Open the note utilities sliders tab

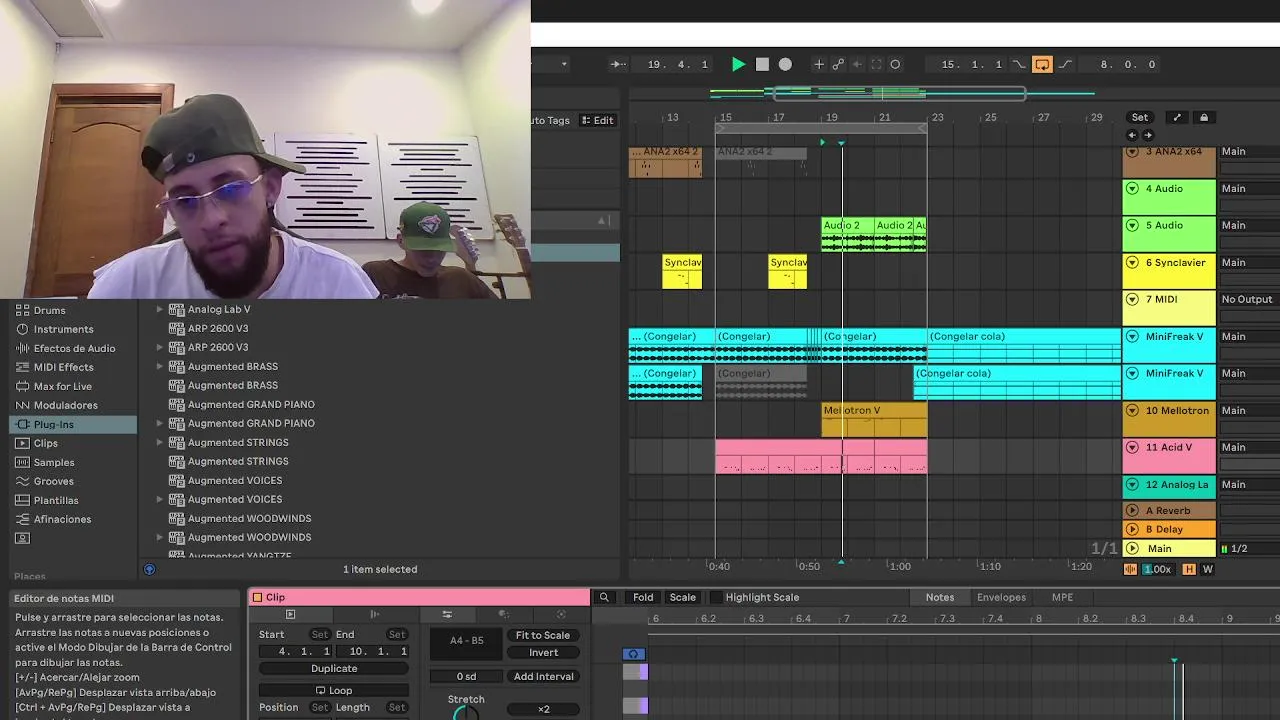(x=447, y=614)
